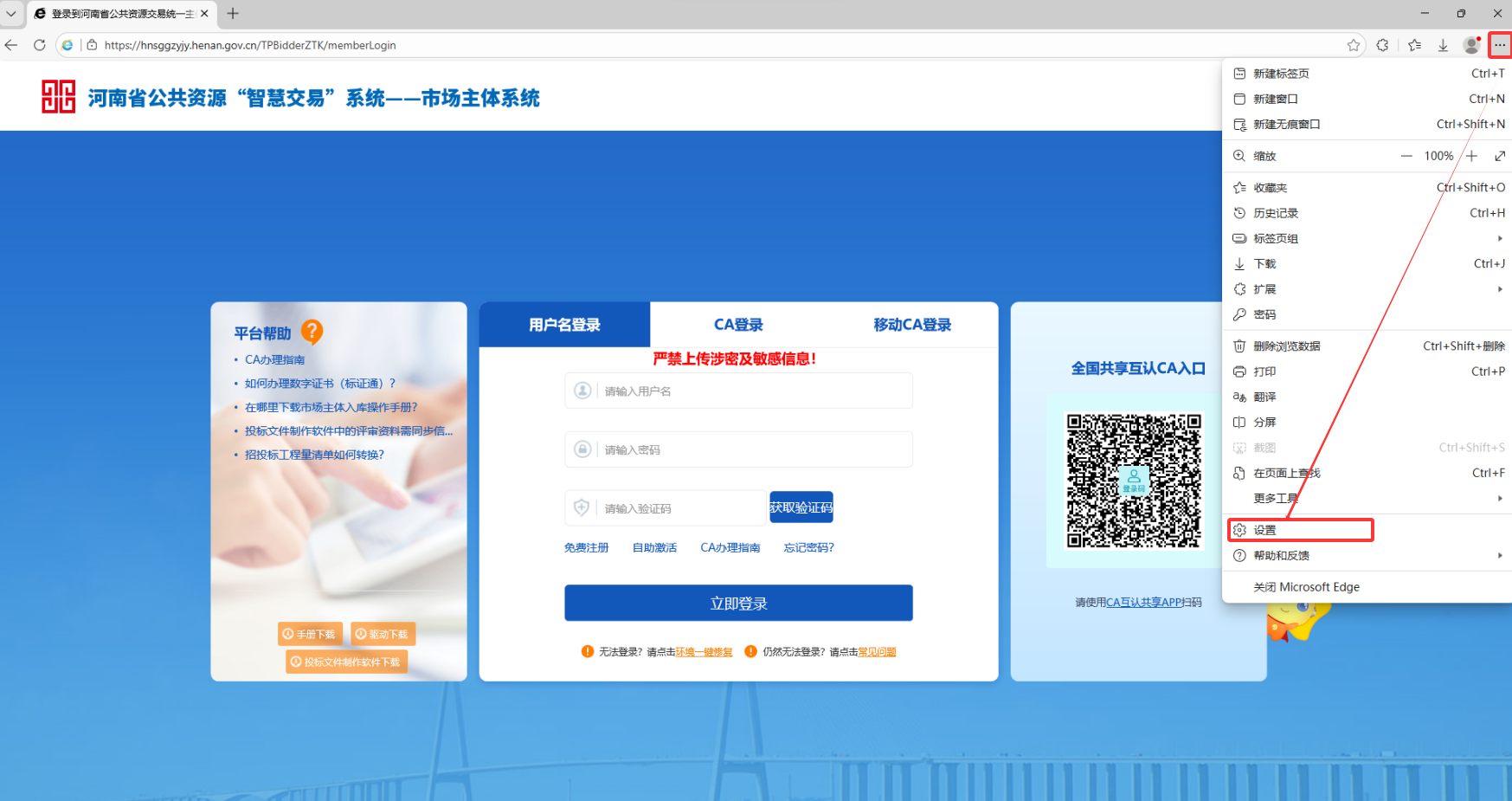Open the downloads toolbar icon
Viewport: 1512px width, 801px height.
1443,45
